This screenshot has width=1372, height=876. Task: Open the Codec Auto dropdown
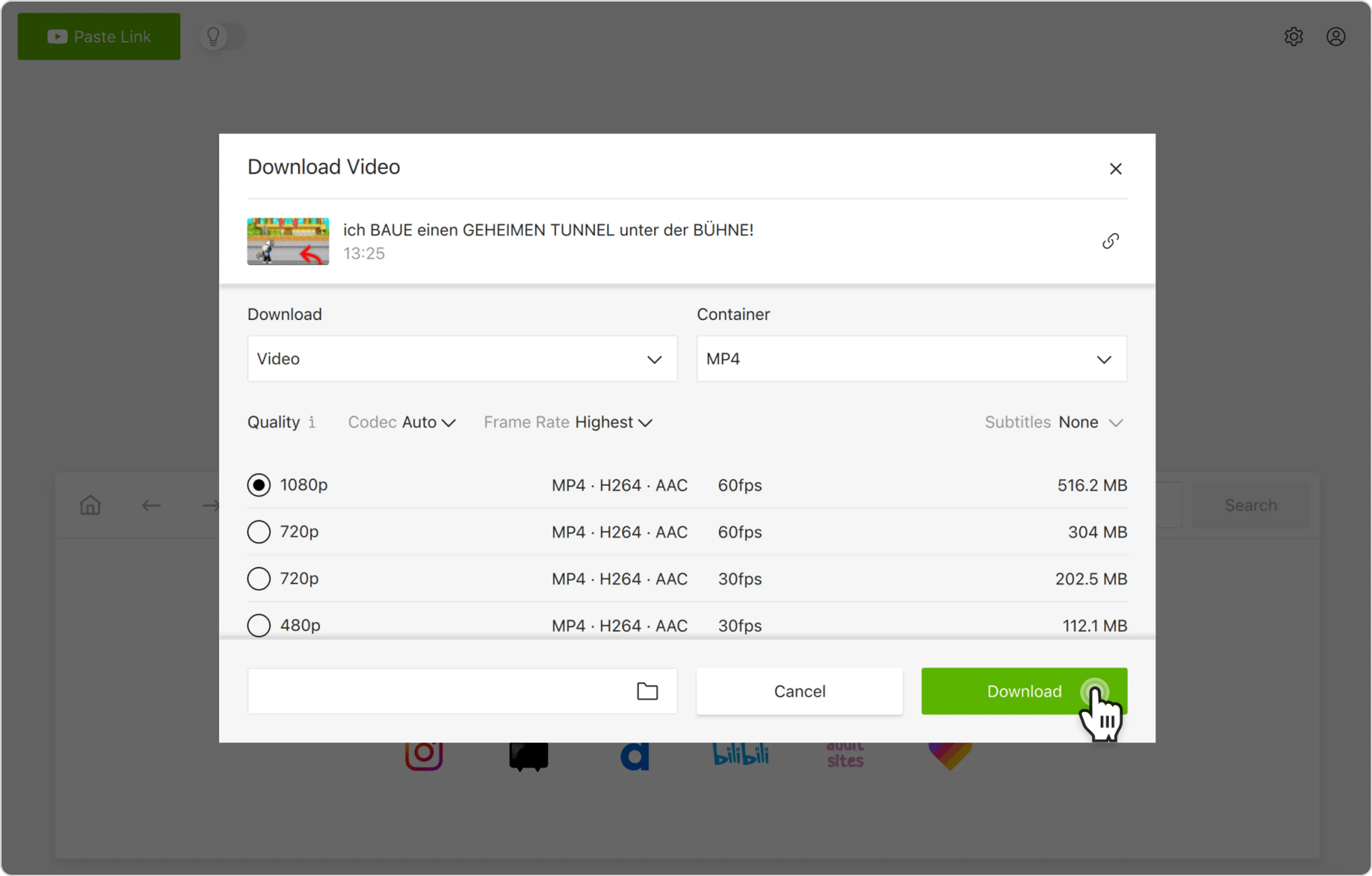428,422
